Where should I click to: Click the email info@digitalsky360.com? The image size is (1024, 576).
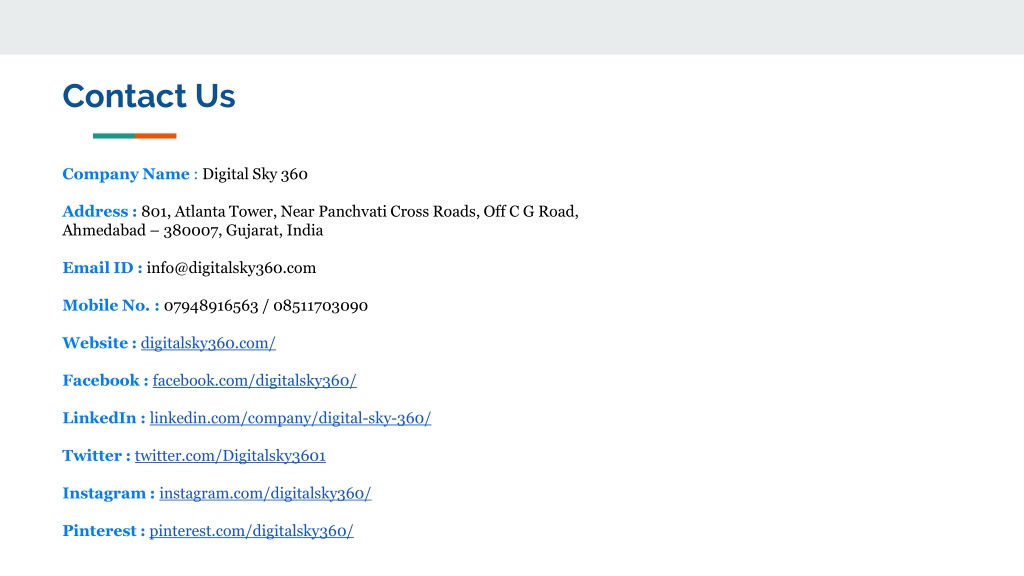click(231, 268)
